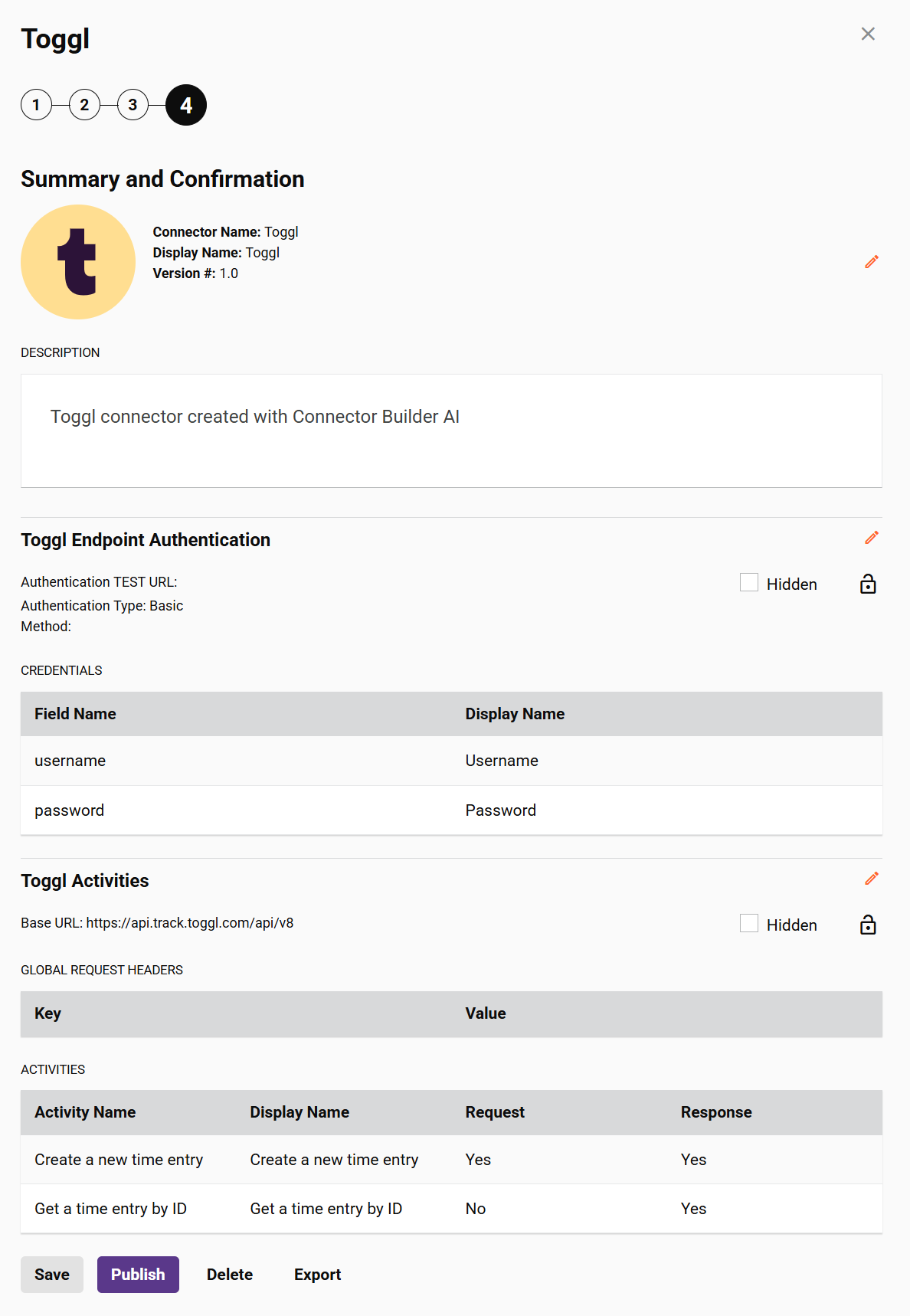
Task: Open authentication editing via pencil icon
Action: (871, 538)
